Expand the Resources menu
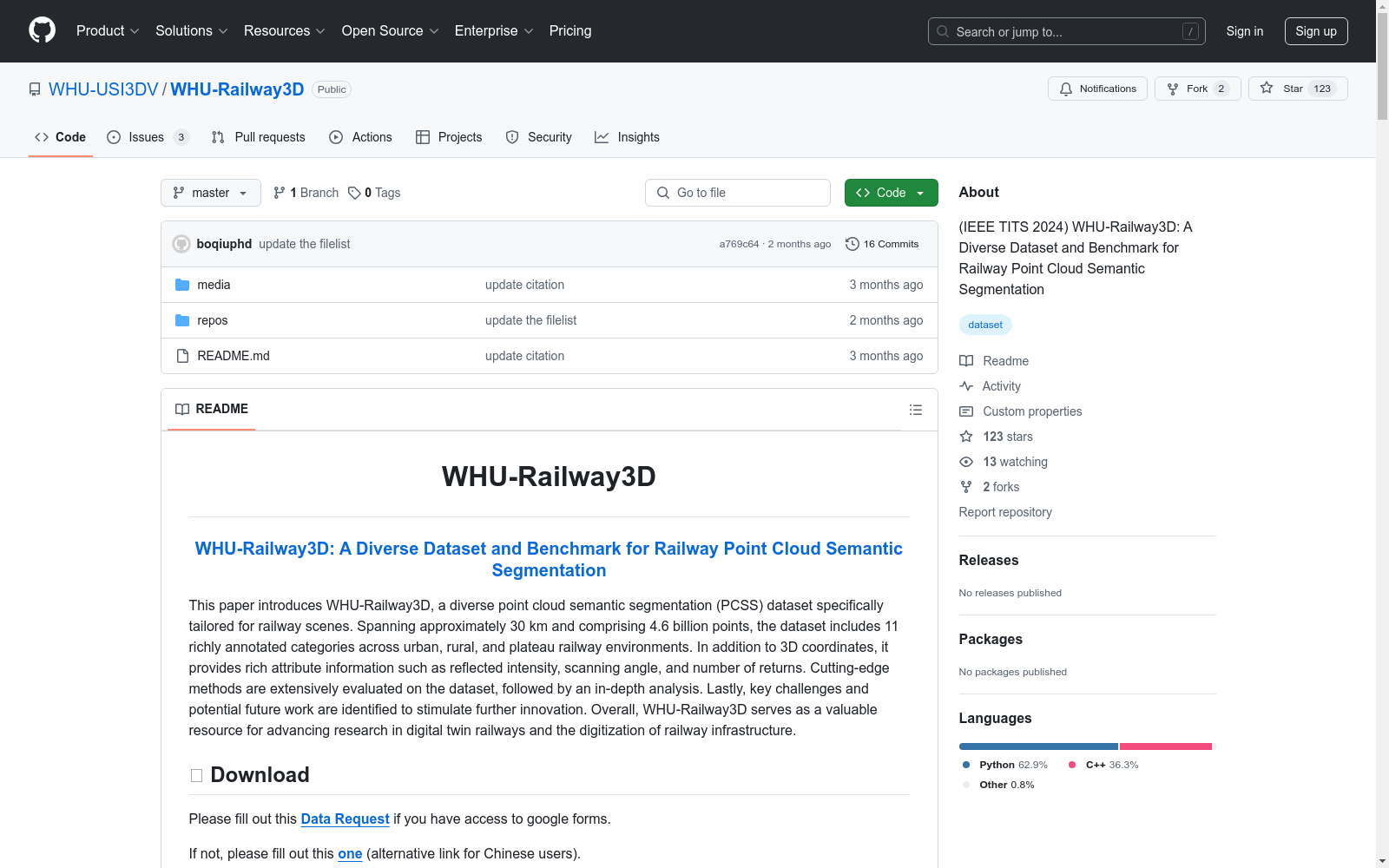 tap(285, 31)
